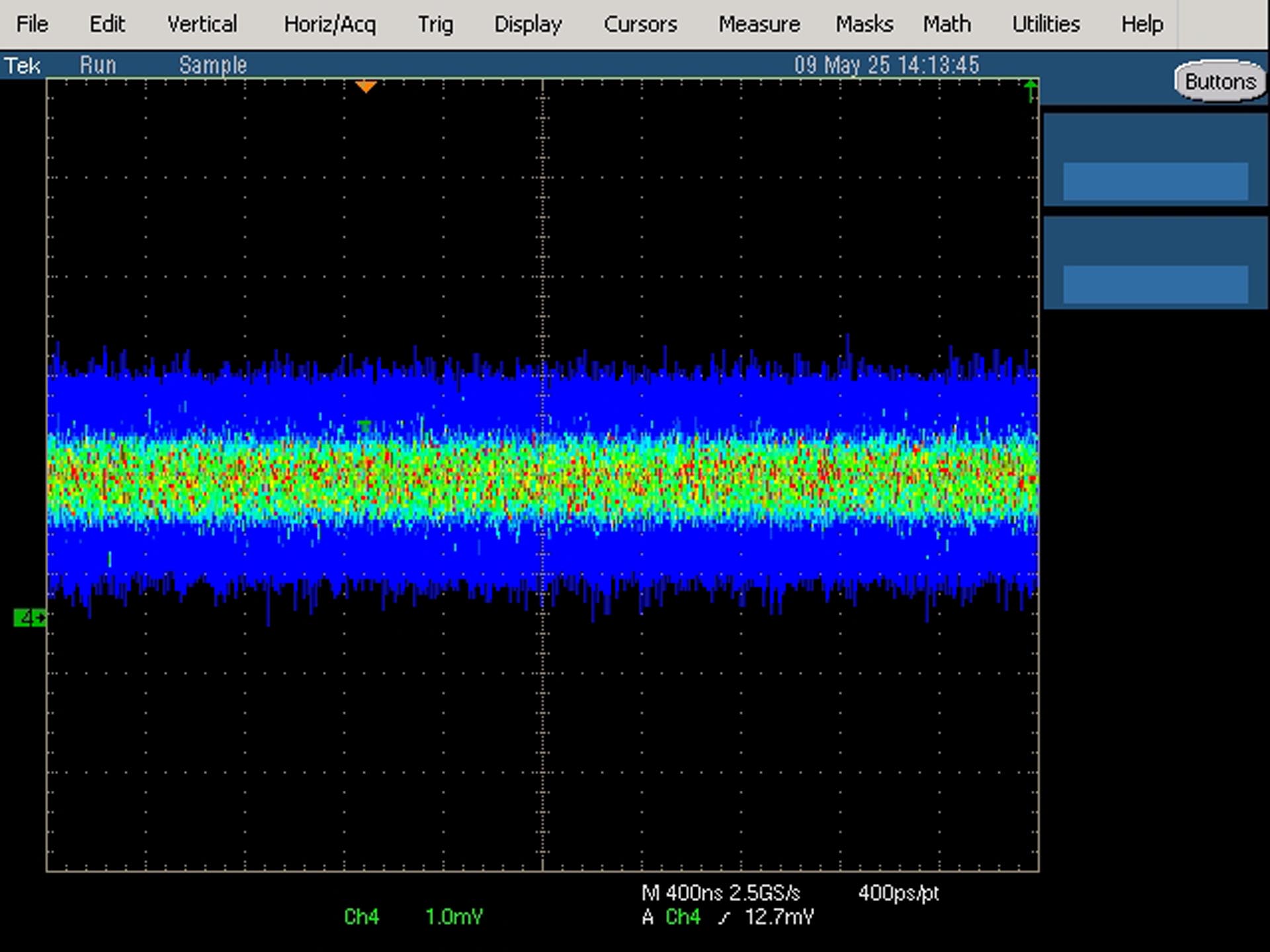
Task: Open the Vertical menu
Action: (202, 24)
